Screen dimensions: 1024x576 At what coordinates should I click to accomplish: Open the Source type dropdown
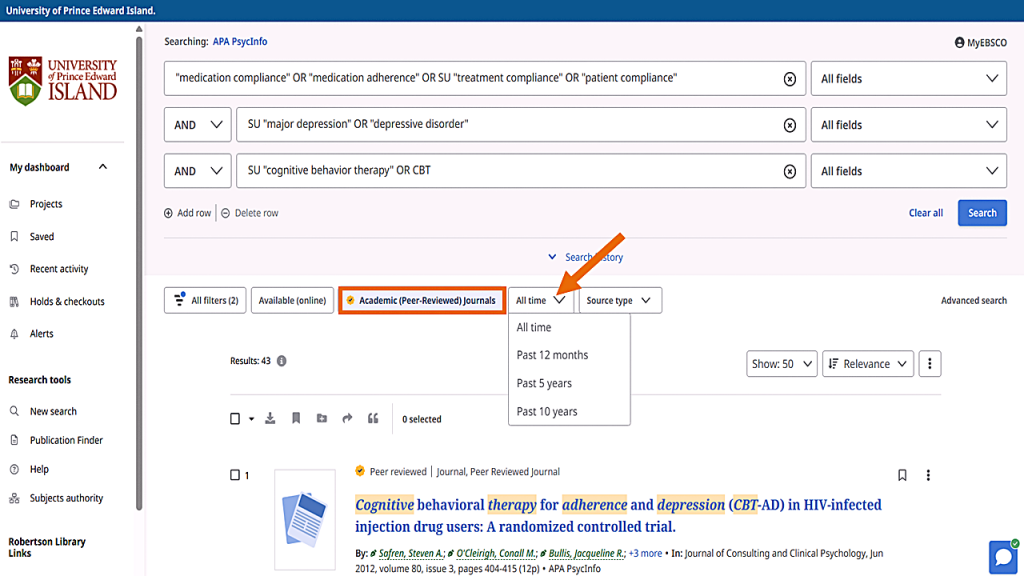(x=619, y=300)
